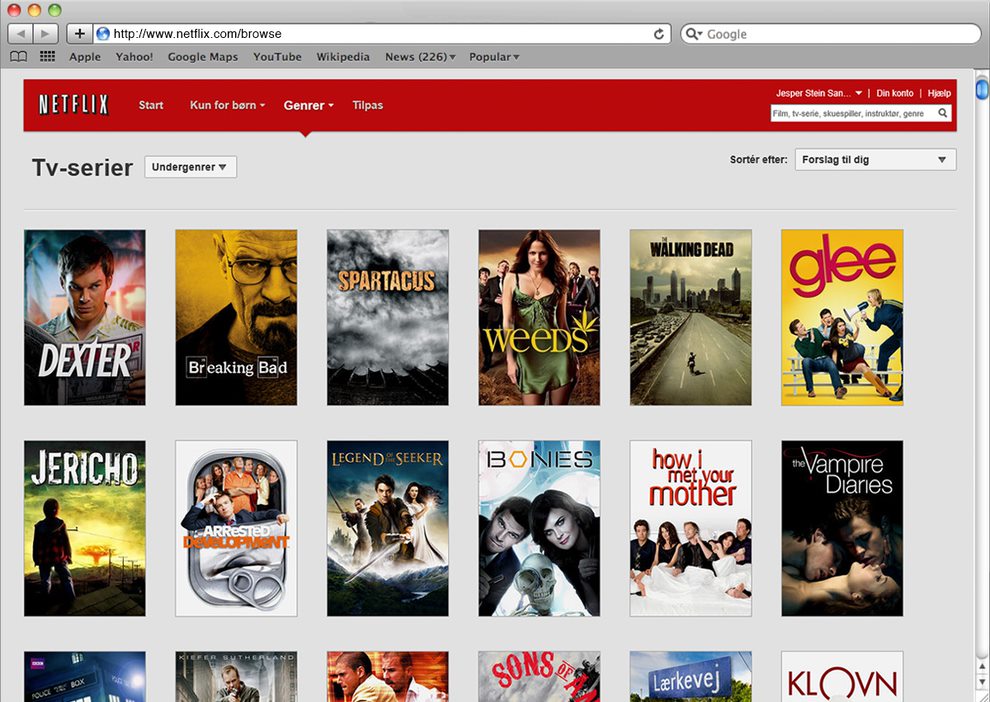
Task: Open The Vampire Diaries poster
Action: (842, 528)
